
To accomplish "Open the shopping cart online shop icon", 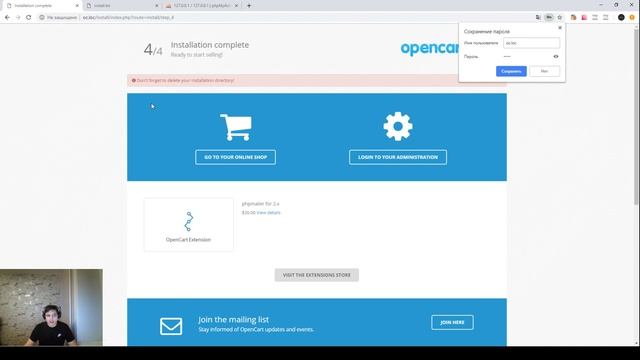I will click(x=236, y=127).
